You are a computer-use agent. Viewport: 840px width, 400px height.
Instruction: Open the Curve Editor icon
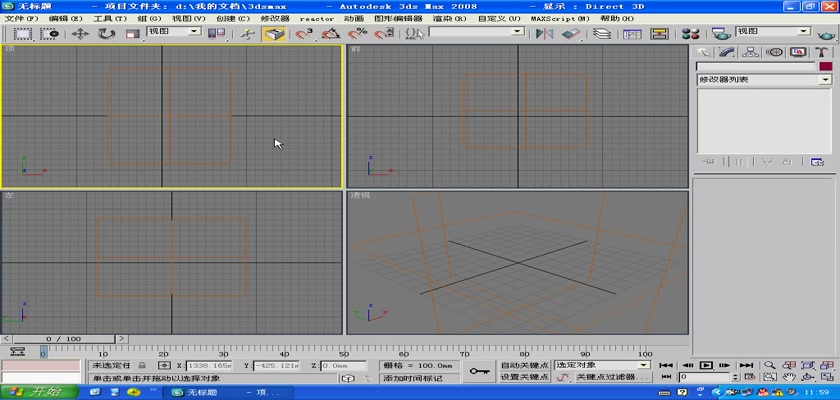[x=632, y=34]
